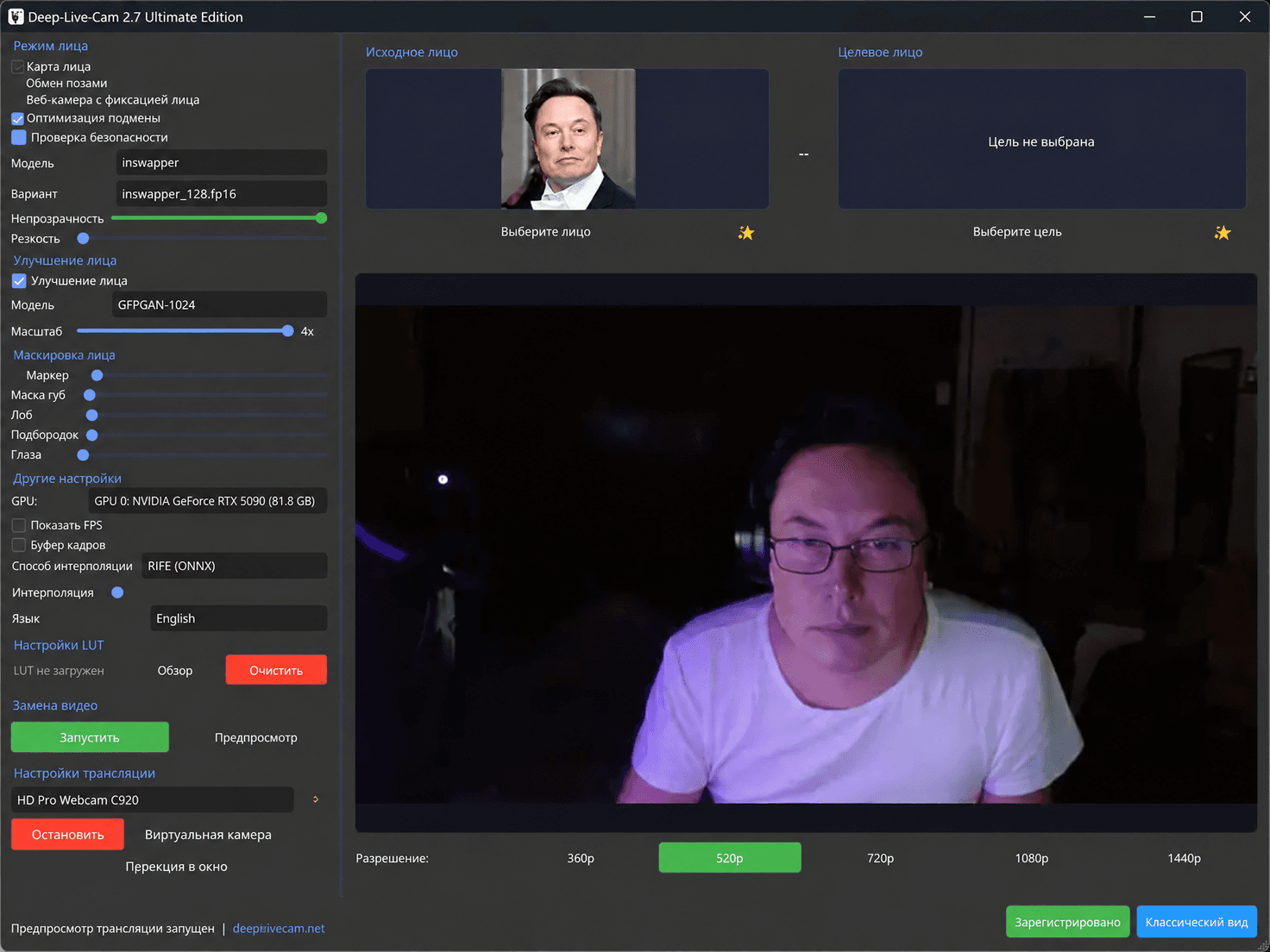1270x952 pixels.
Task: Uncheck the Улучшение лица checkbox
Action: 18,280
